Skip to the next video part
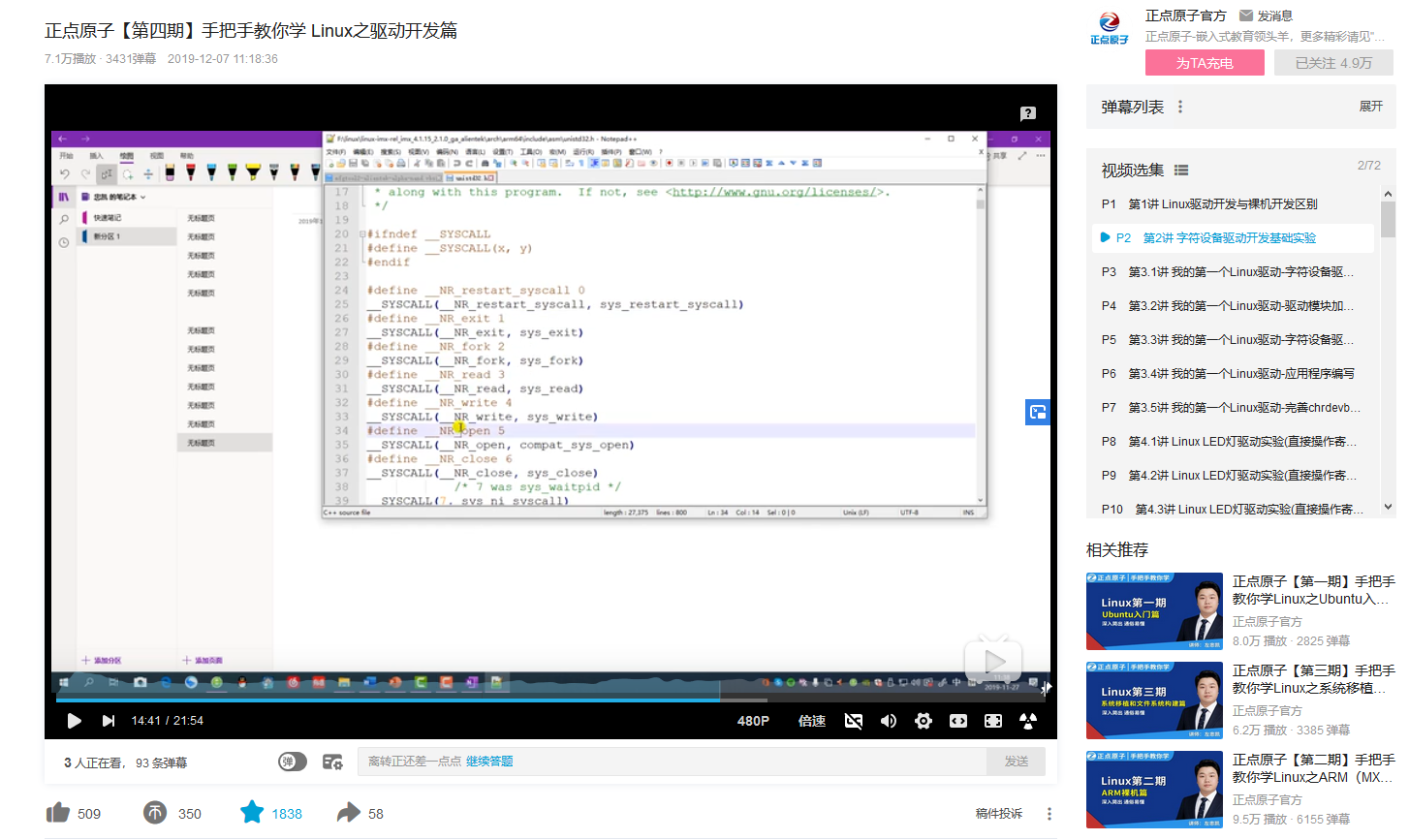Image resolution: width=1409 pixels, height=840 pixels. (109, 721)
